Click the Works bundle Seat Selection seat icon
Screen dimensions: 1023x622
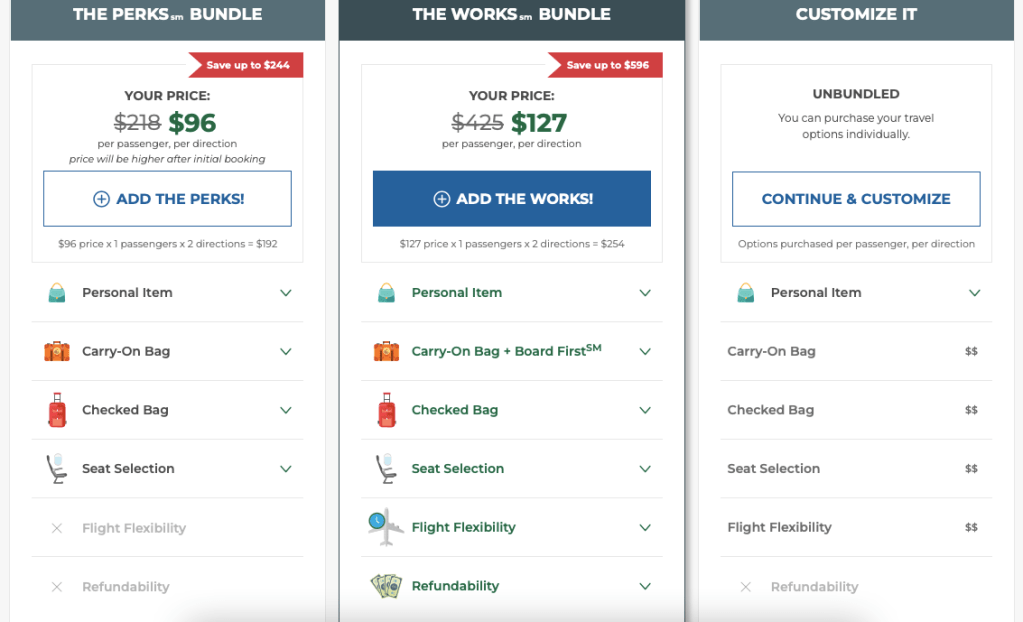click(386, 469)
